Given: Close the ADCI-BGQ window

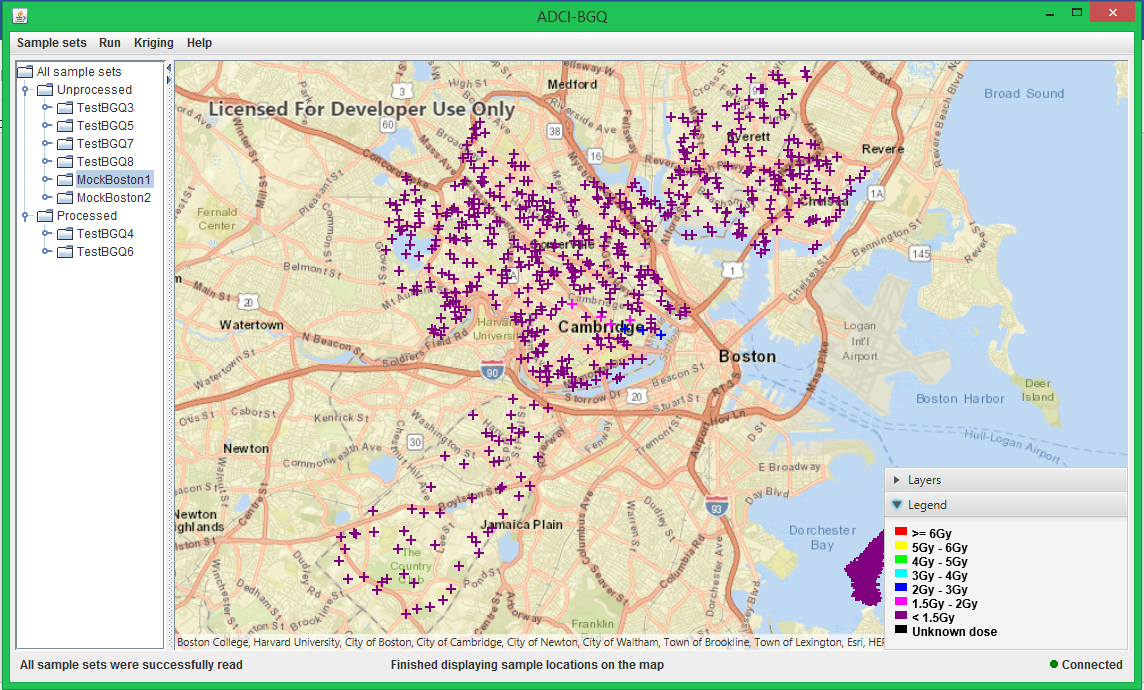Looking at the screenshot, I should click(1112, 12).
